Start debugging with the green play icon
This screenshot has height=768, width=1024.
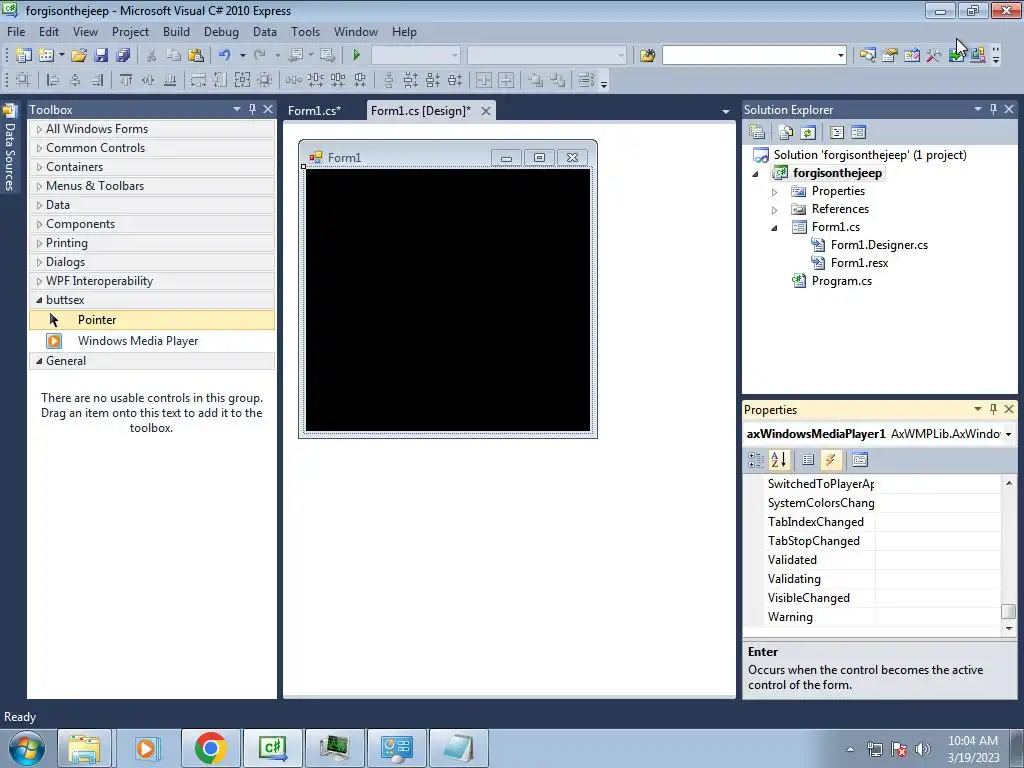tap(357, 56)
